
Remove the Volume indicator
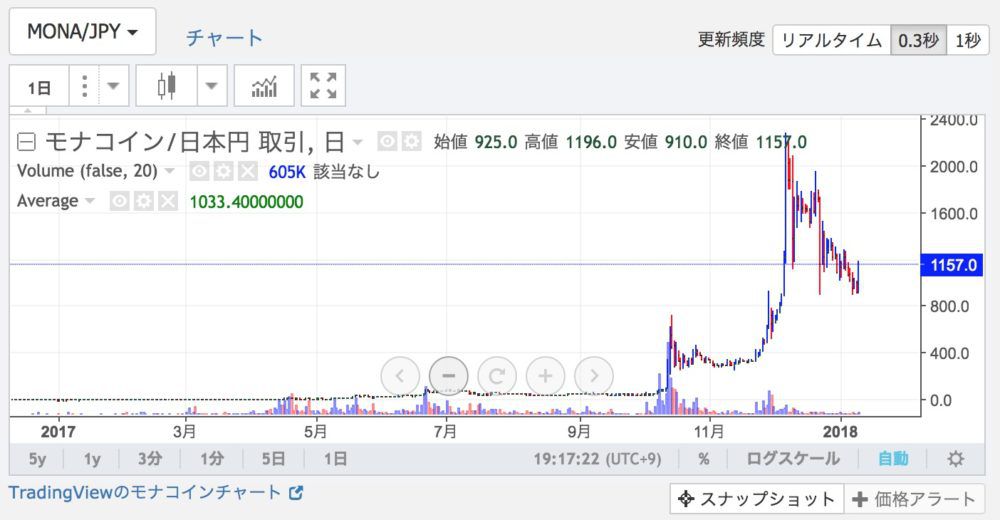[247, 171]
